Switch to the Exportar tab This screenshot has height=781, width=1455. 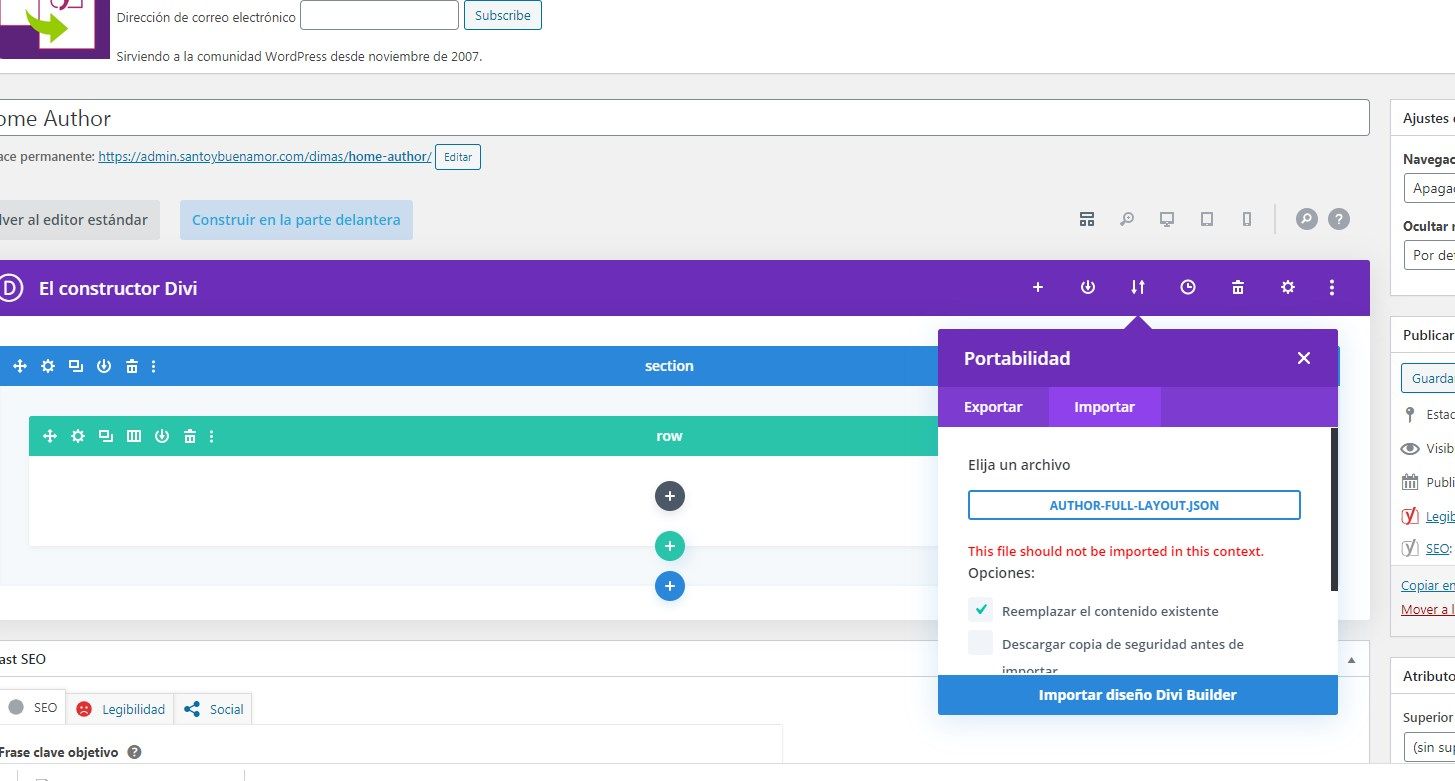pyautogui.click(x=993, y=407)
